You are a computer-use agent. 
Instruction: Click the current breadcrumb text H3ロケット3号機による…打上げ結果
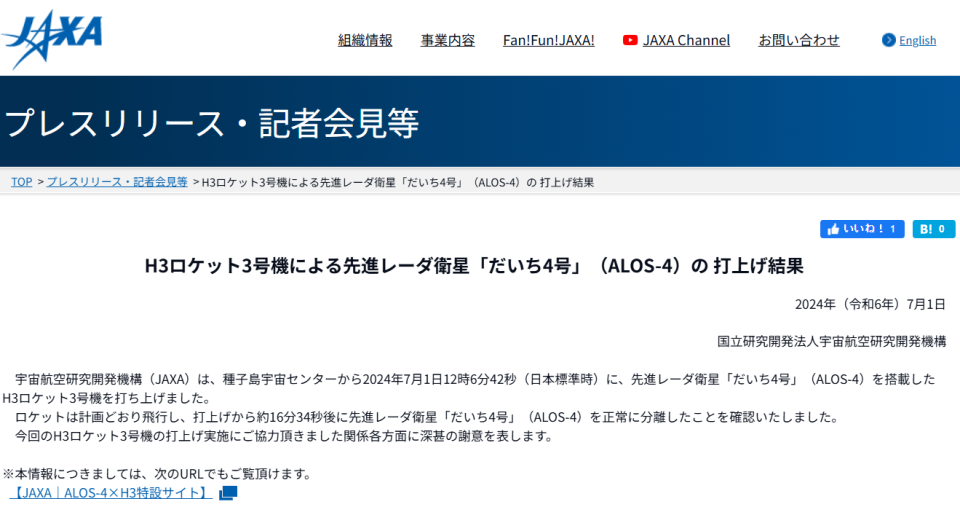tap(398, 182)
